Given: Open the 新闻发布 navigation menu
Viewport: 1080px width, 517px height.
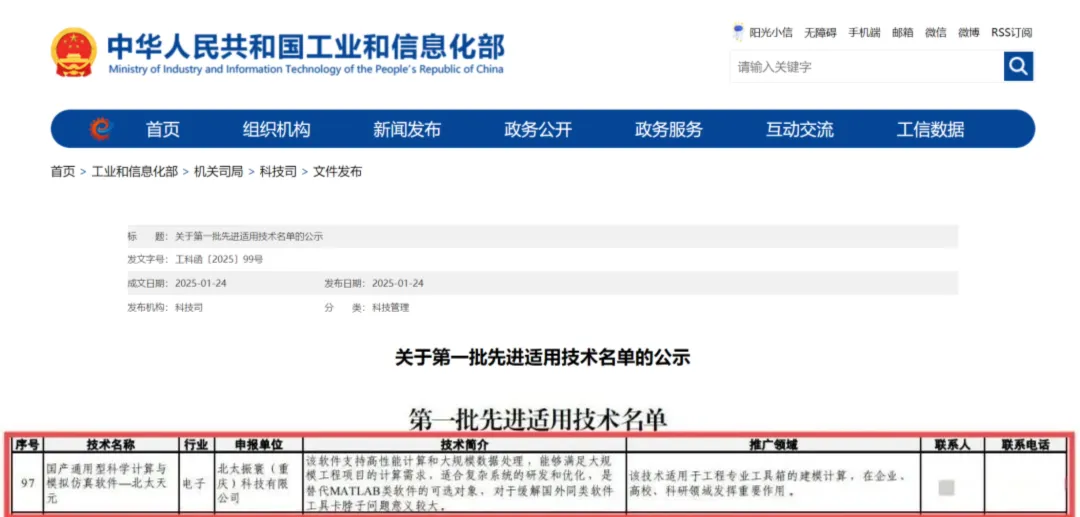Looking at the screenshot, I should pos(407,129).
